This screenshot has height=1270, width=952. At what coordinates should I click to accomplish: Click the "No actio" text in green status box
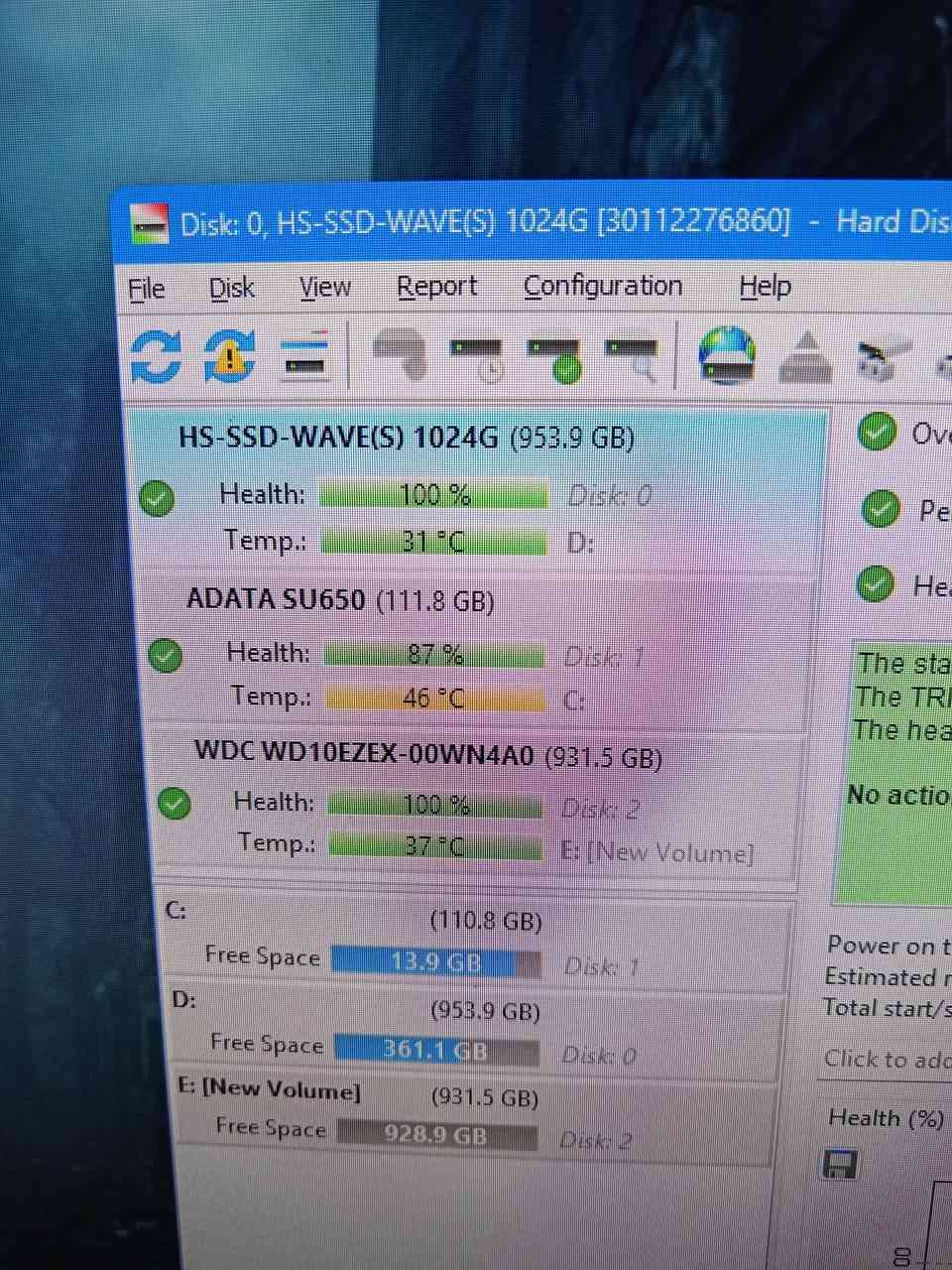(897, 795)
